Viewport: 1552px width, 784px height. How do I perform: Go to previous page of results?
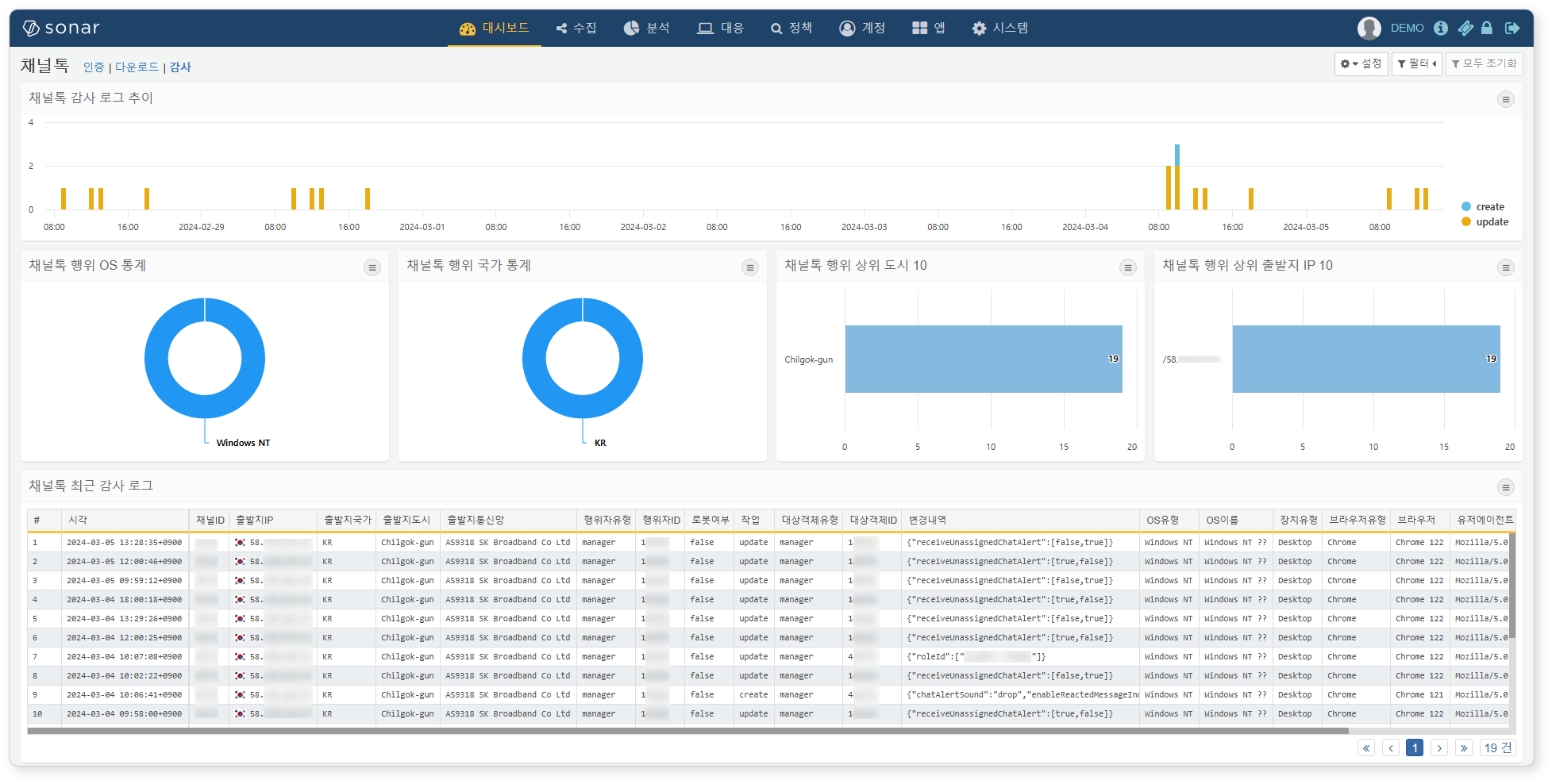[x=1390, y=748]
